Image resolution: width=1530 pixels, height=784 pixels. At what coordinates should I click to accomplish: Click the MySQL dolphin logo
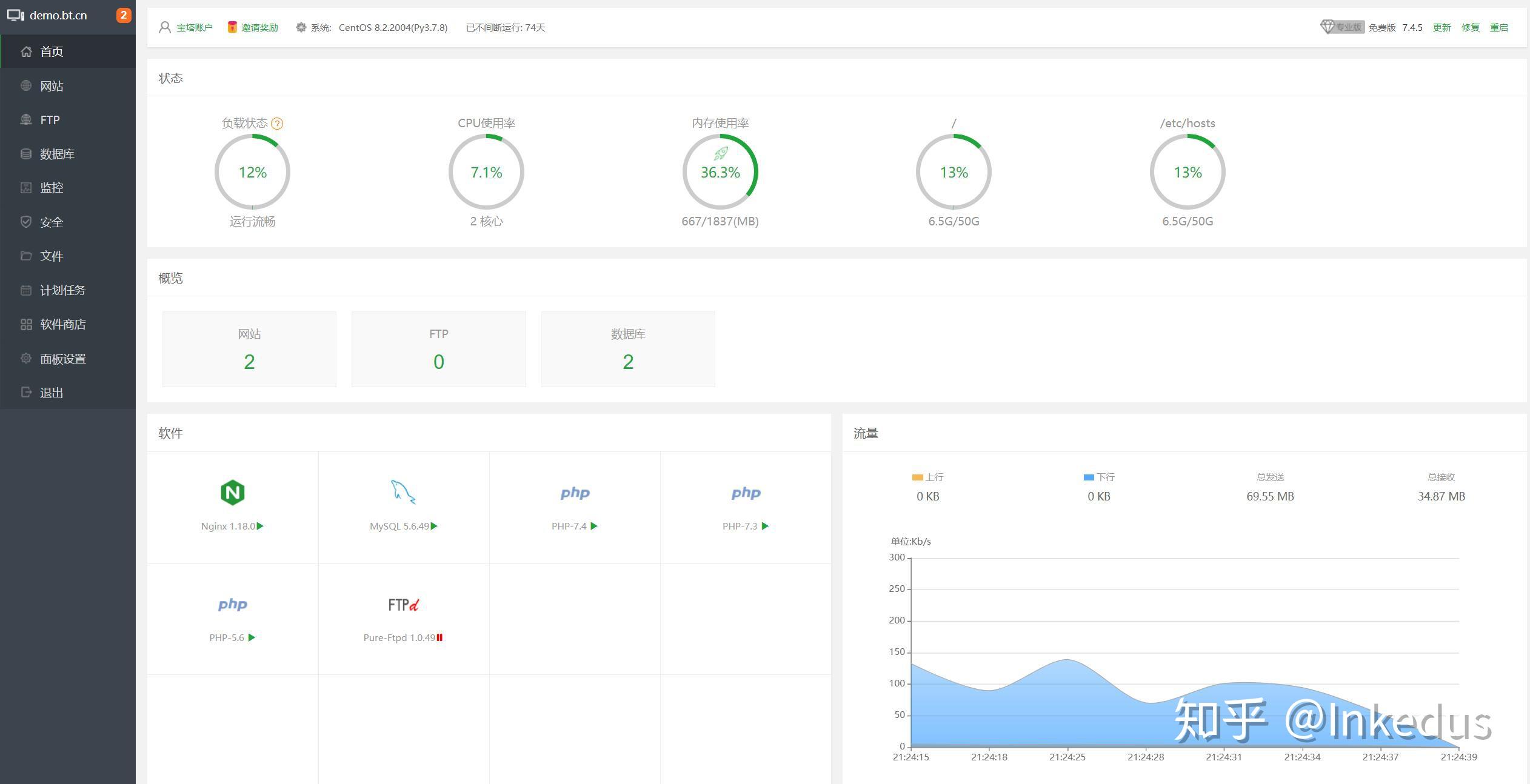click(x=403, y=492)
